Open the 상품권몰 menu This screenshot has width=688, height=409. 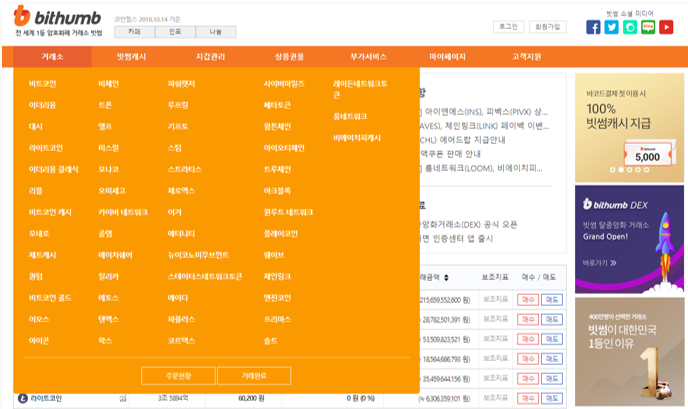click(289, 57)
